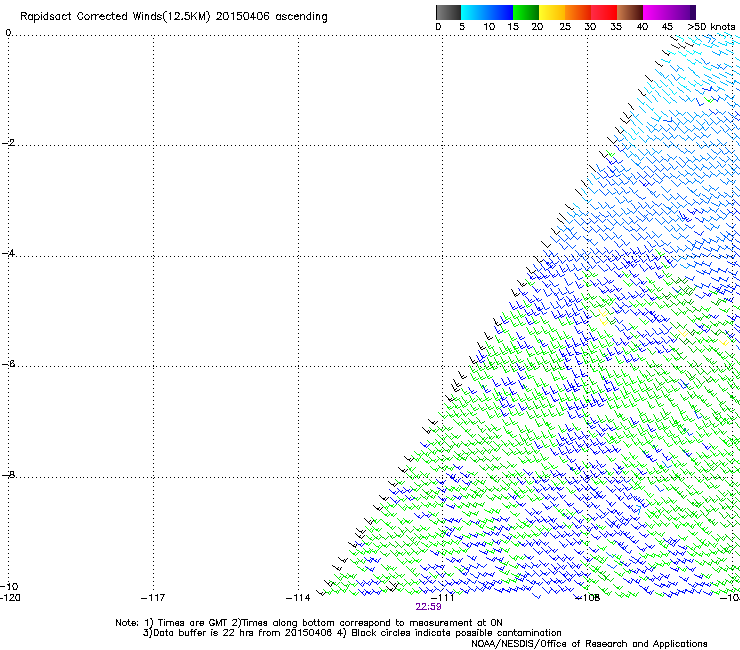
Task: Click the magenta 40-45 knots legend segment
Action: pos(656,12)
